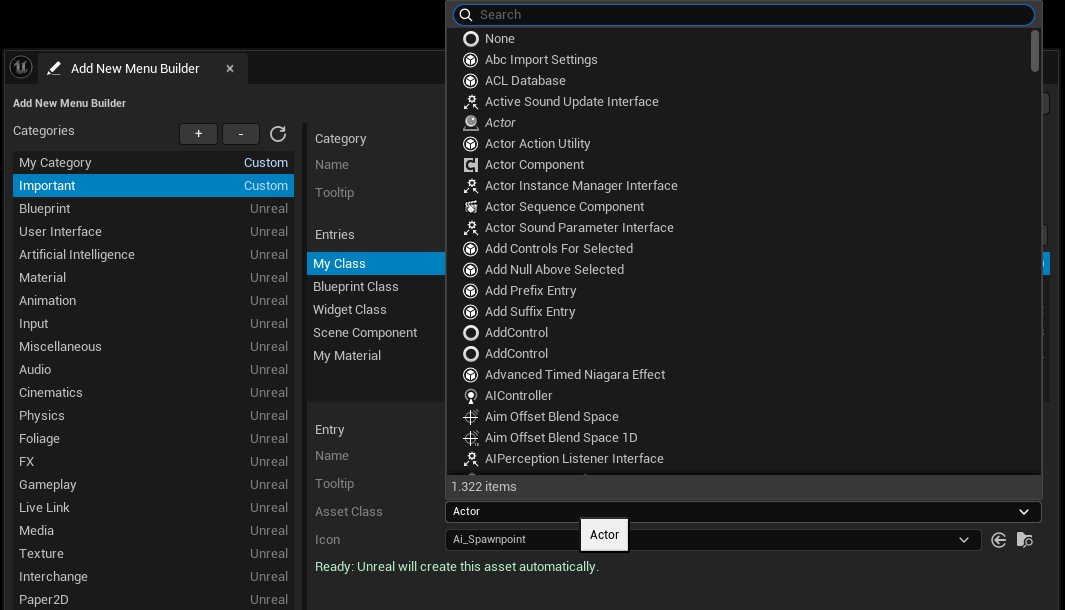Image resolution: width=1065 pixels, height=610 pixels.
Task: Click the Abc Import Settings class icon
Action: (471, 60)
